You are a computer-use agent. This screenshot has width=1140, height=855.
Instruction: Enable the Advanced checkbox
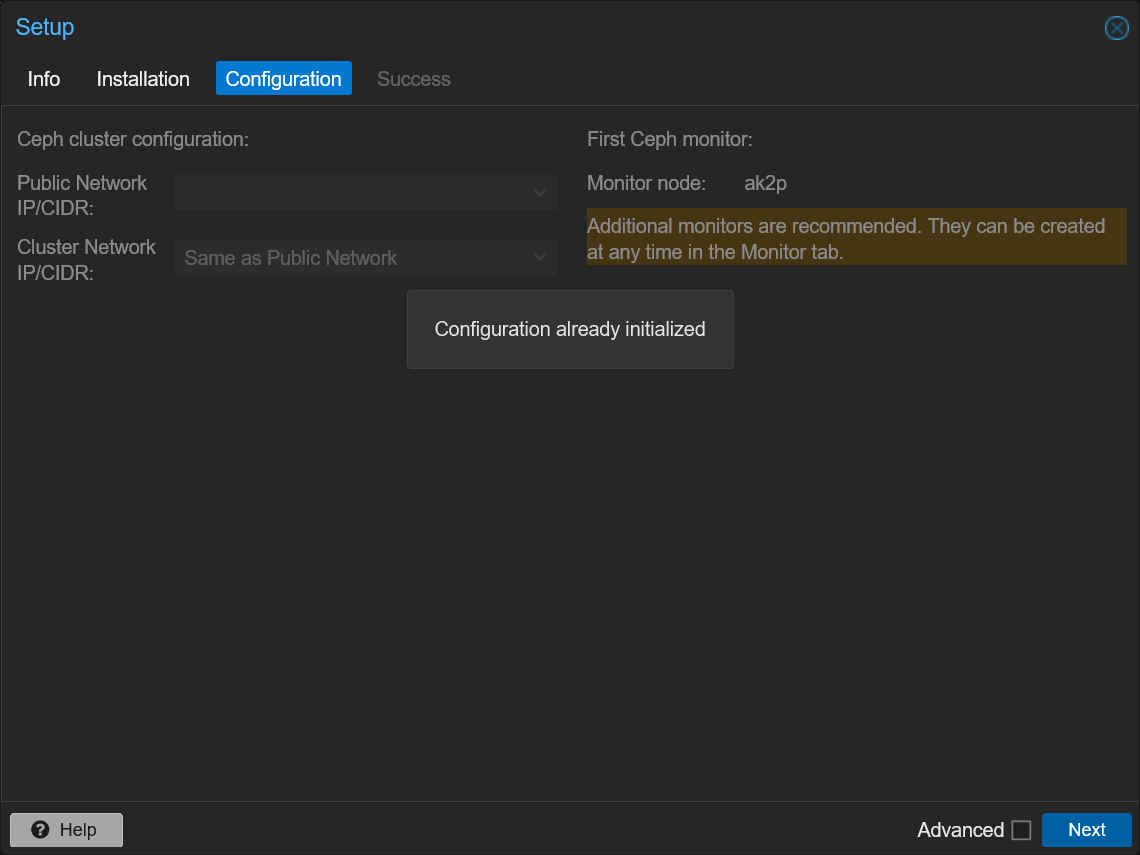1021,830
